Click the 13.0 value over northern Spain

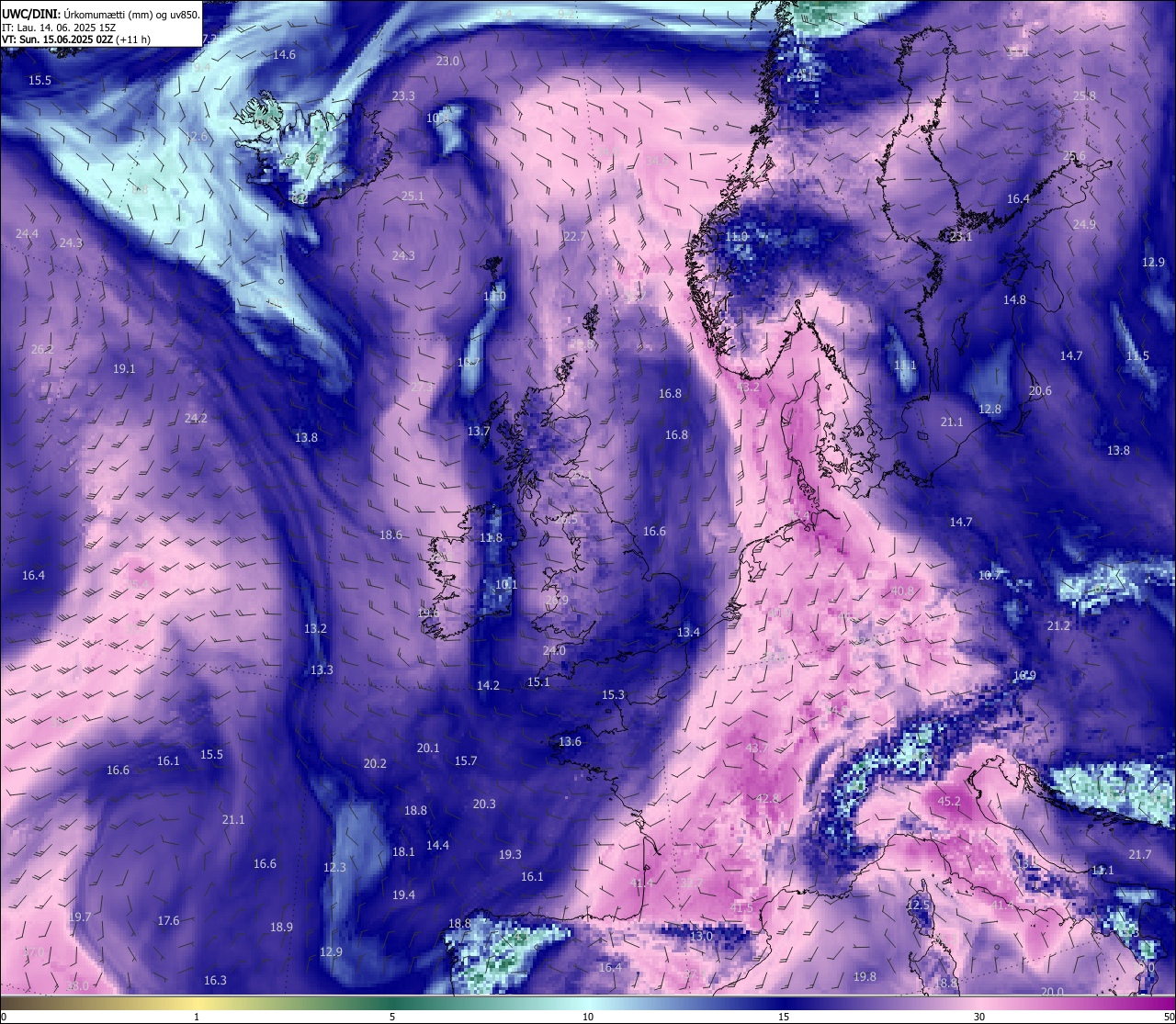point(701,936)
